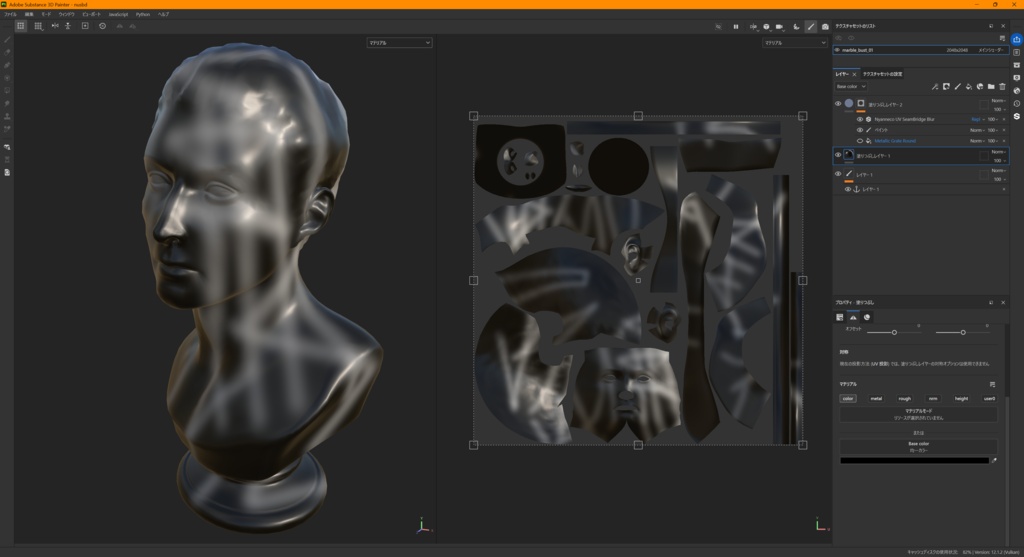Image resolution: width=1024 pixels, height=557 pixels.
Task: Toggle visibility of marble_bust_01 texture set
Action: [x=837, y=50]
